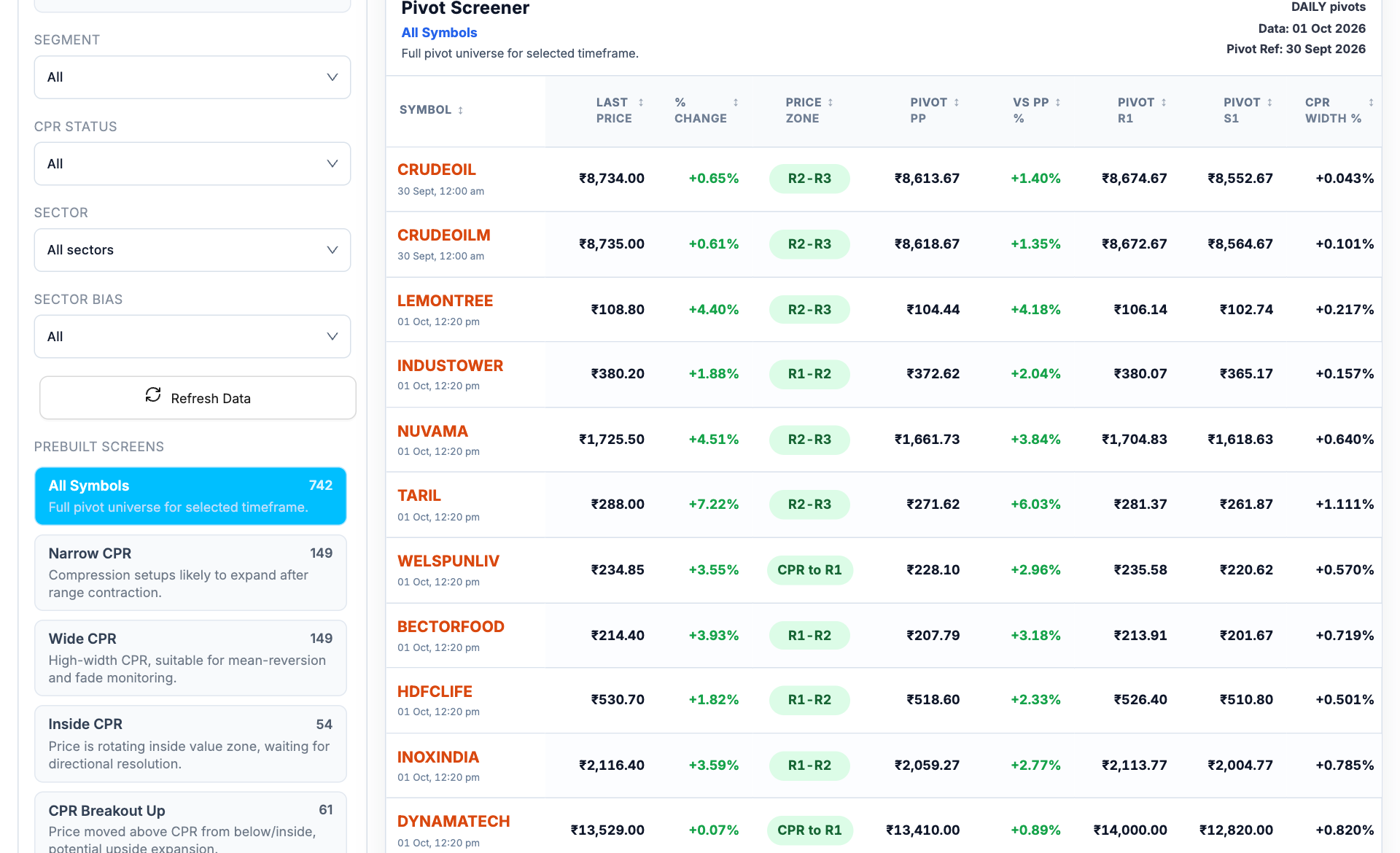Open the INDUSTOWER symbol link

point(450,366)
